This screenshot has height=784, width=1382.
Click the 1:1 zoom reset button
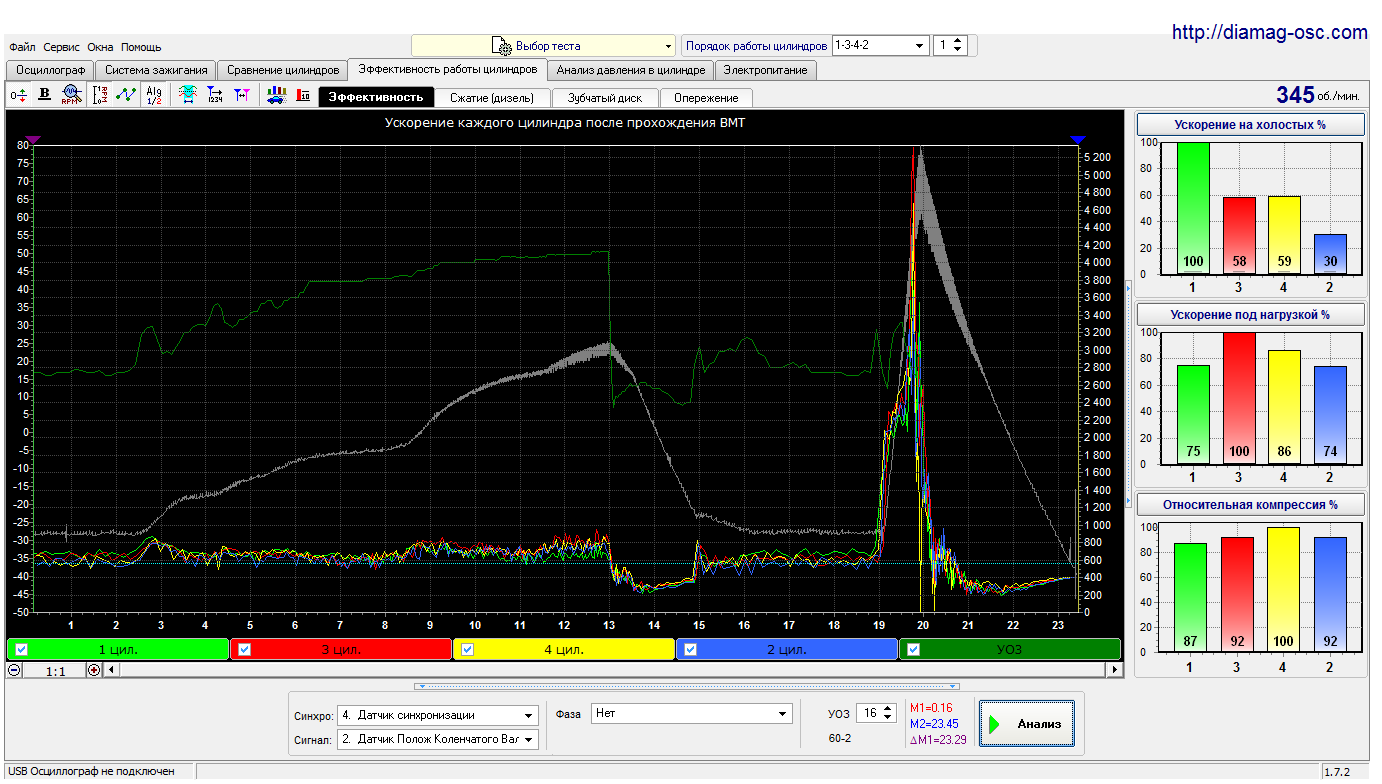click(55, 671)
